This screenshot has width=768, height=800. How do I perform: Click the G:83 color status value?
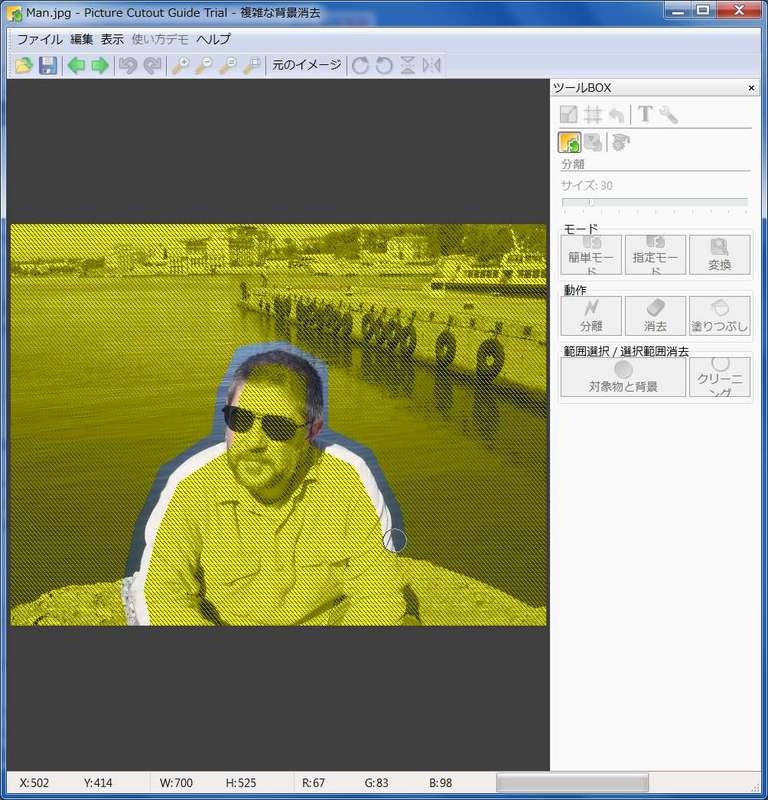[376, 783]
